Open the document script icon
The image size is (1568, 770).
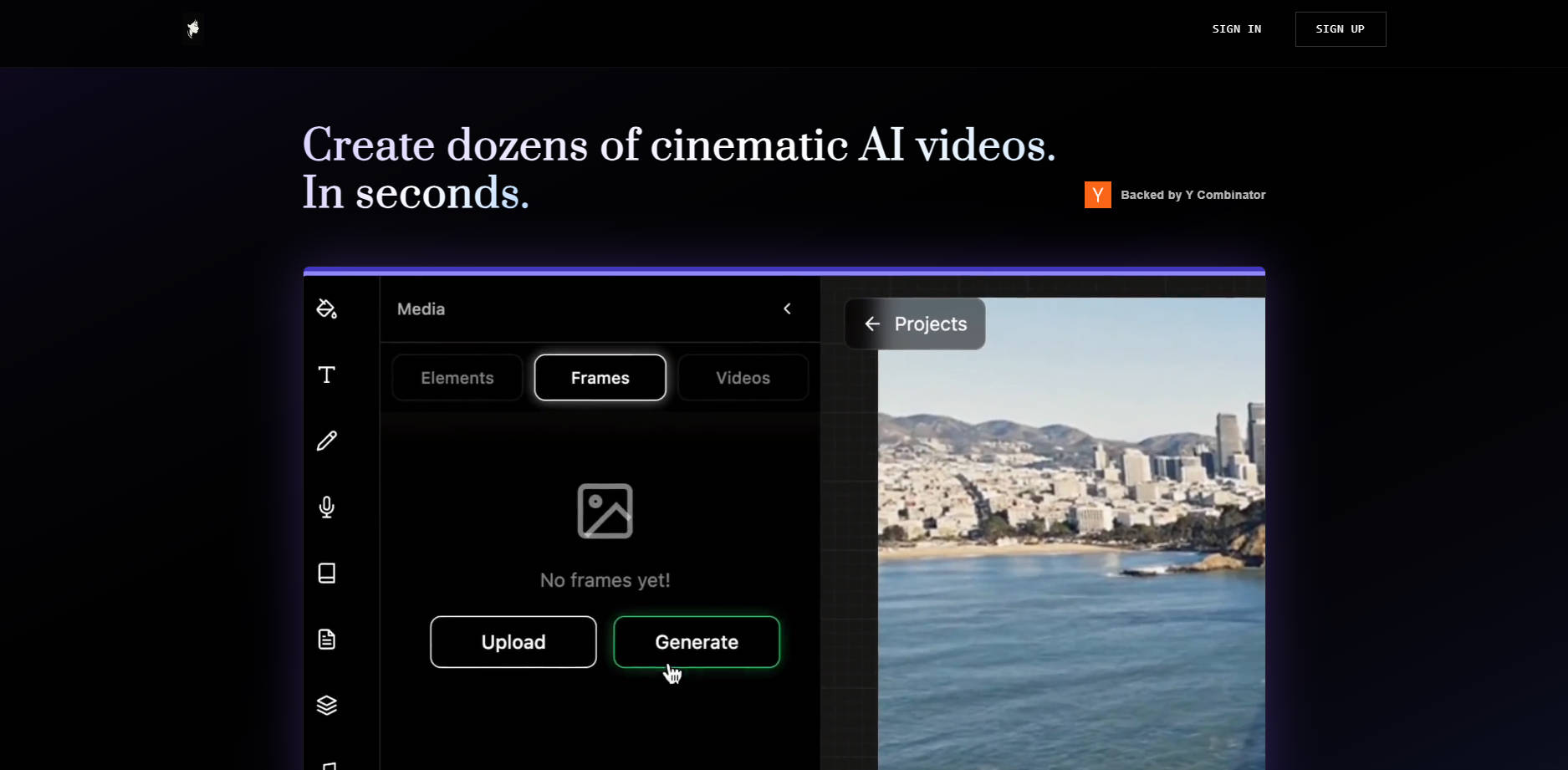(326, 640)
